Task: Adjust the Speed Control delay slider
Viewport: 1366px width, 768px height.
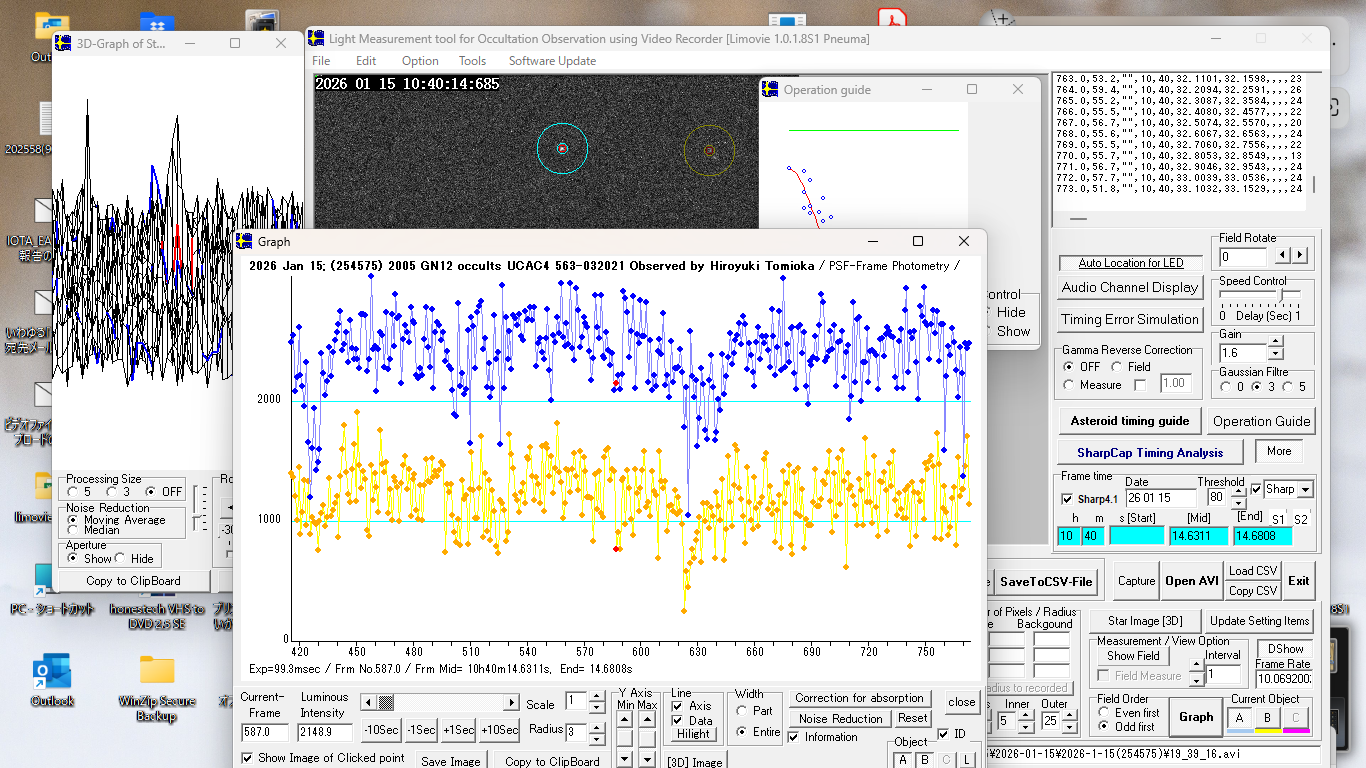Action: pos(1282,296)
